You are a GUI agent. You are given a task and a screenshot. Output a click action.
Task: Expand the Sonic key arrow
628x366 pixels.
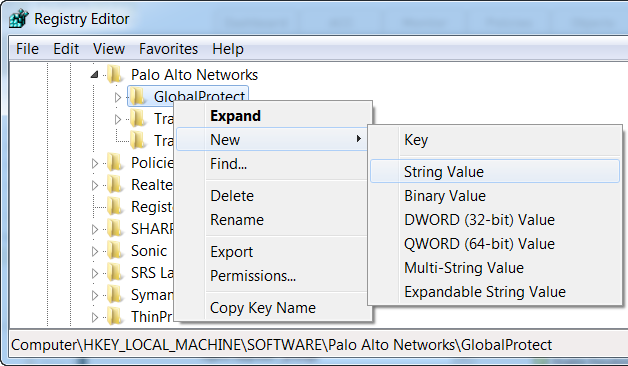tap(95, 251)
